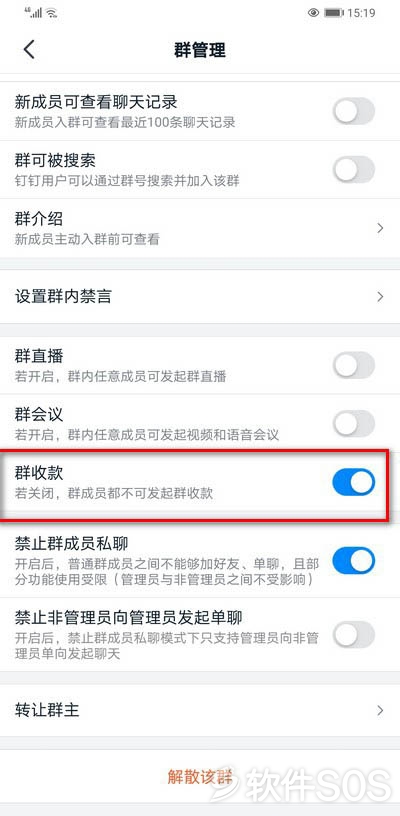Enable 禁止非管理员向管理员发起单聊 switch

tap(354, 634)
